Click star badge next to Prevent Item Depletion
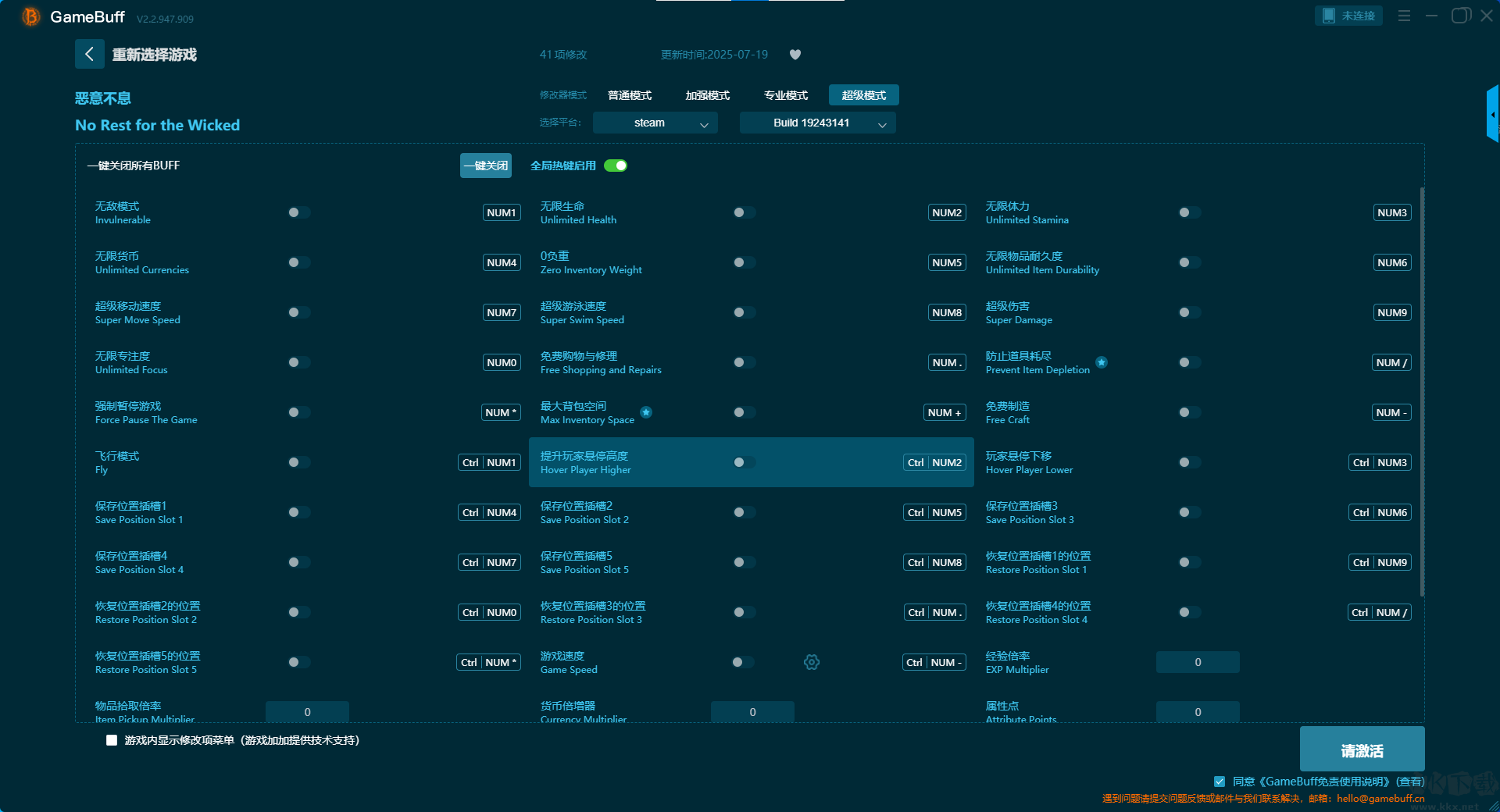The image size is (1500, 812). [x=1102, y=362]
